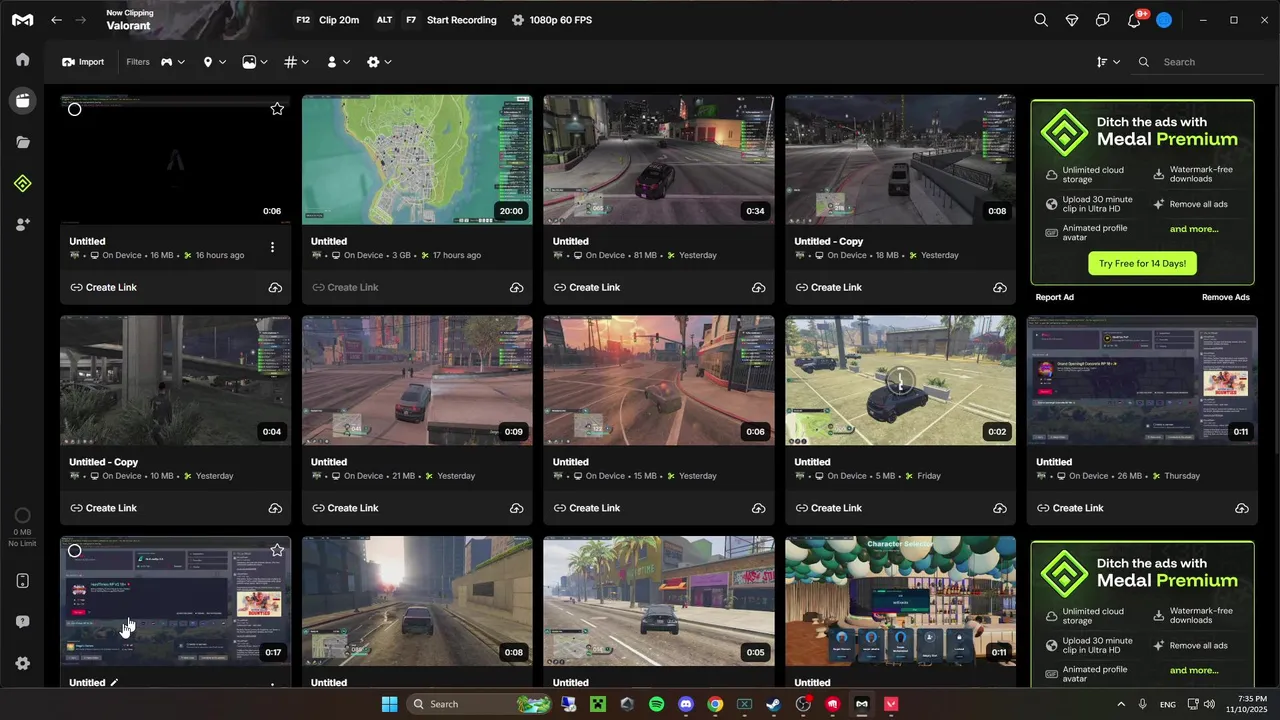This screenshot has height=720, width=1280.
Task: Click the Report Ad link
Action: (1054, 297)
